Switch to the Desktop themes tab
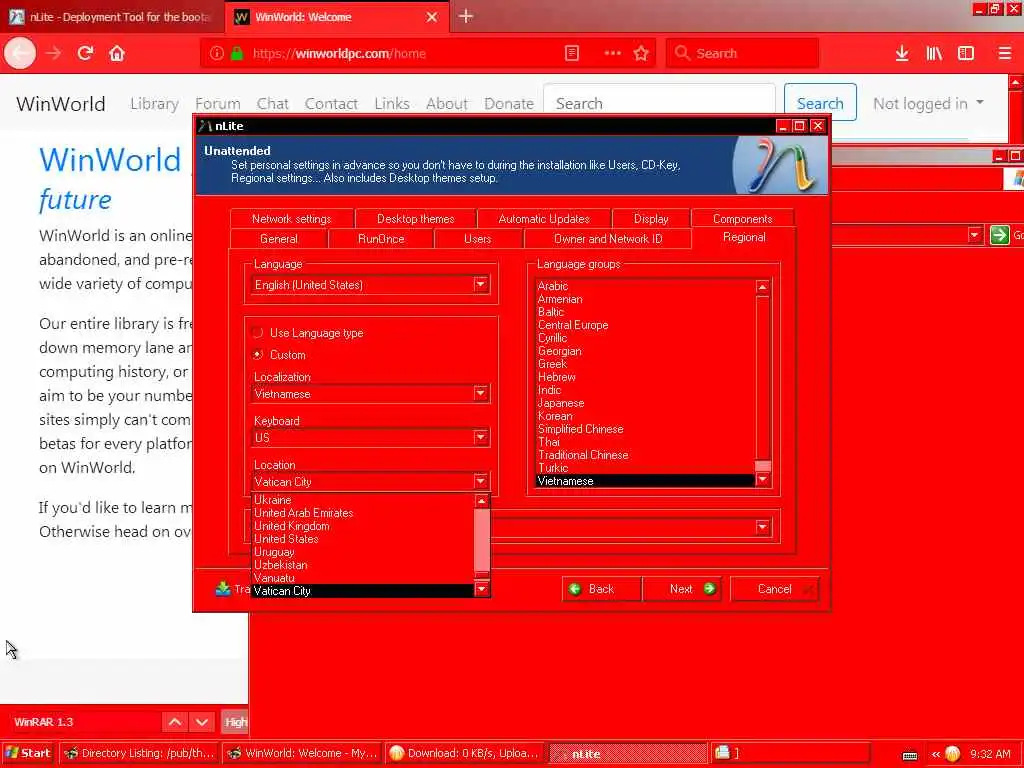This screenshot has height=768, width=1024. pos(415,219)
